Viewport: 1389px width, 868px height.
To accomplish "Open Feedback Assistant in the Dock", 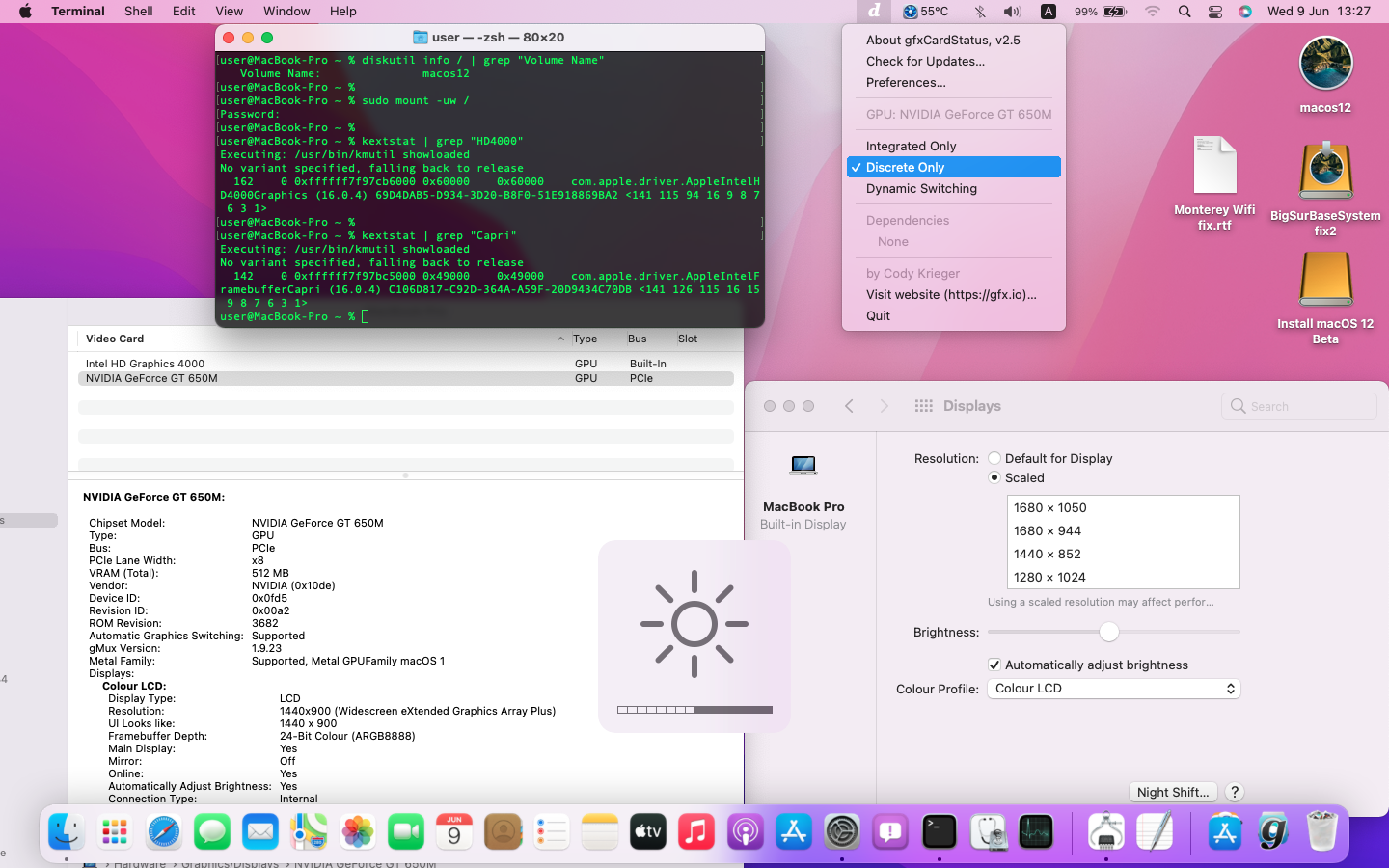I will [x=890, y=831].
